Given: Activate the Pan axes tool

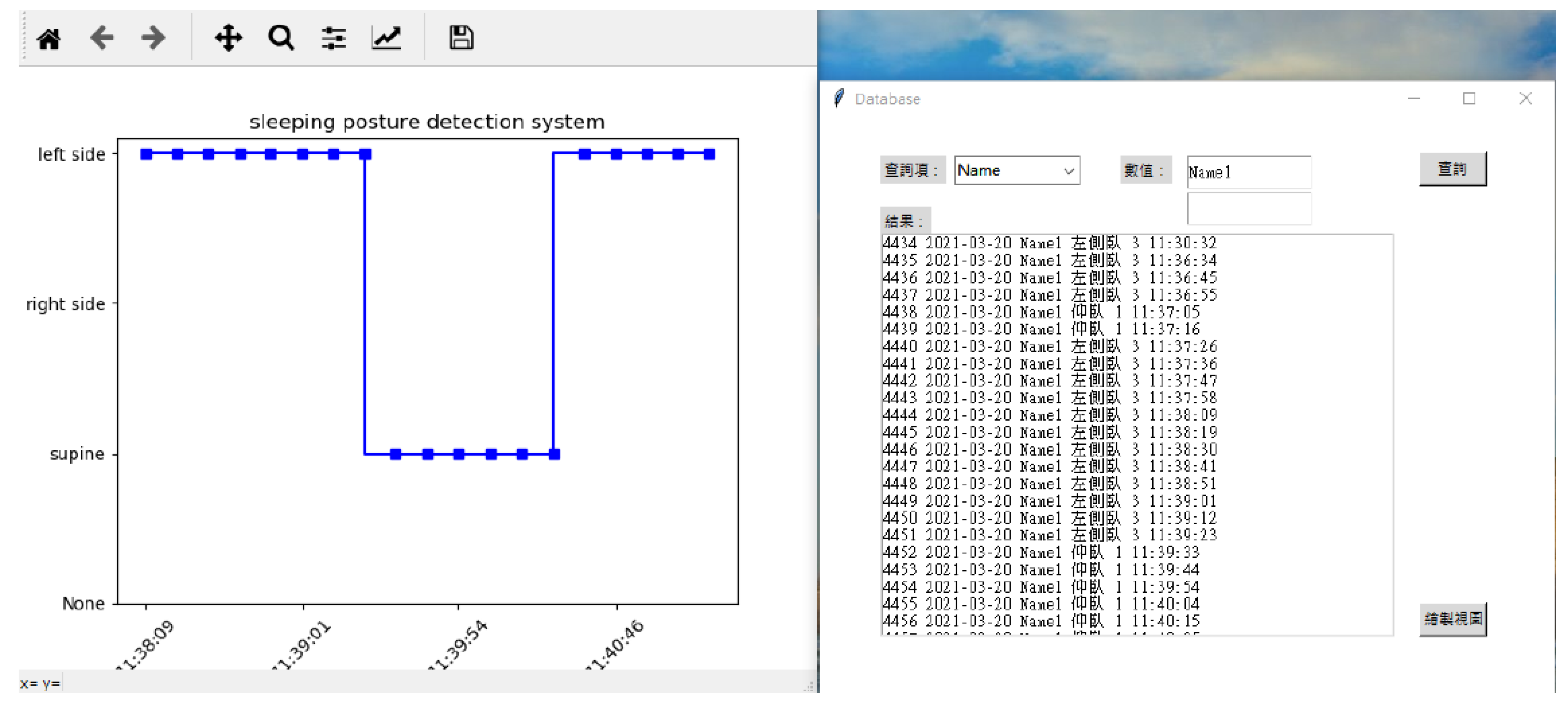Looking at the screenshot, I should pyautogui.click(x=228, y=38).
